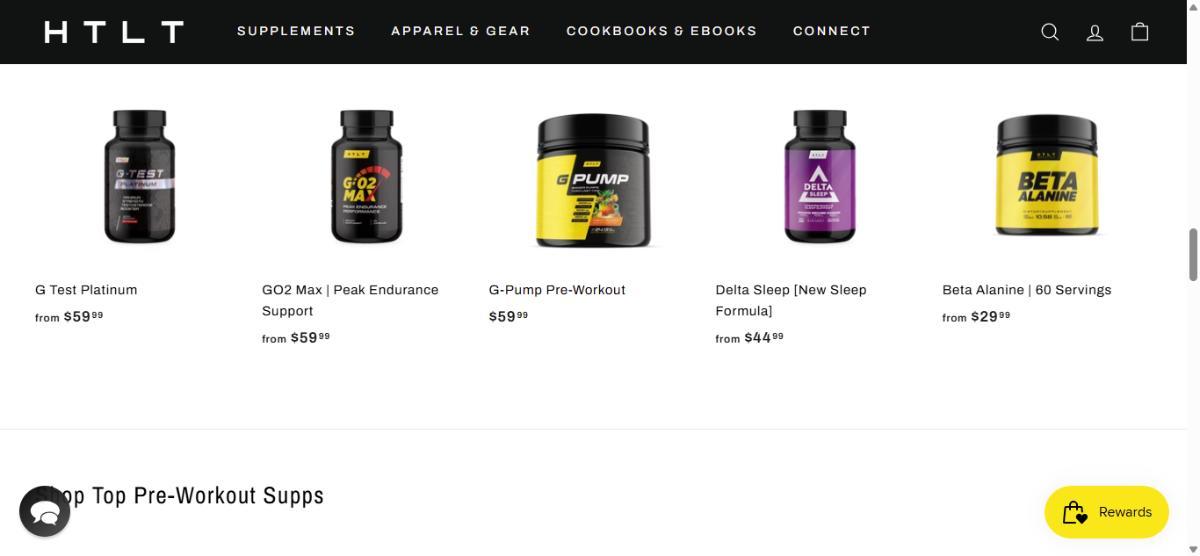1200x556 pixels.
Task: Select the G-Pump tub product image
Action: coord(593,180)
